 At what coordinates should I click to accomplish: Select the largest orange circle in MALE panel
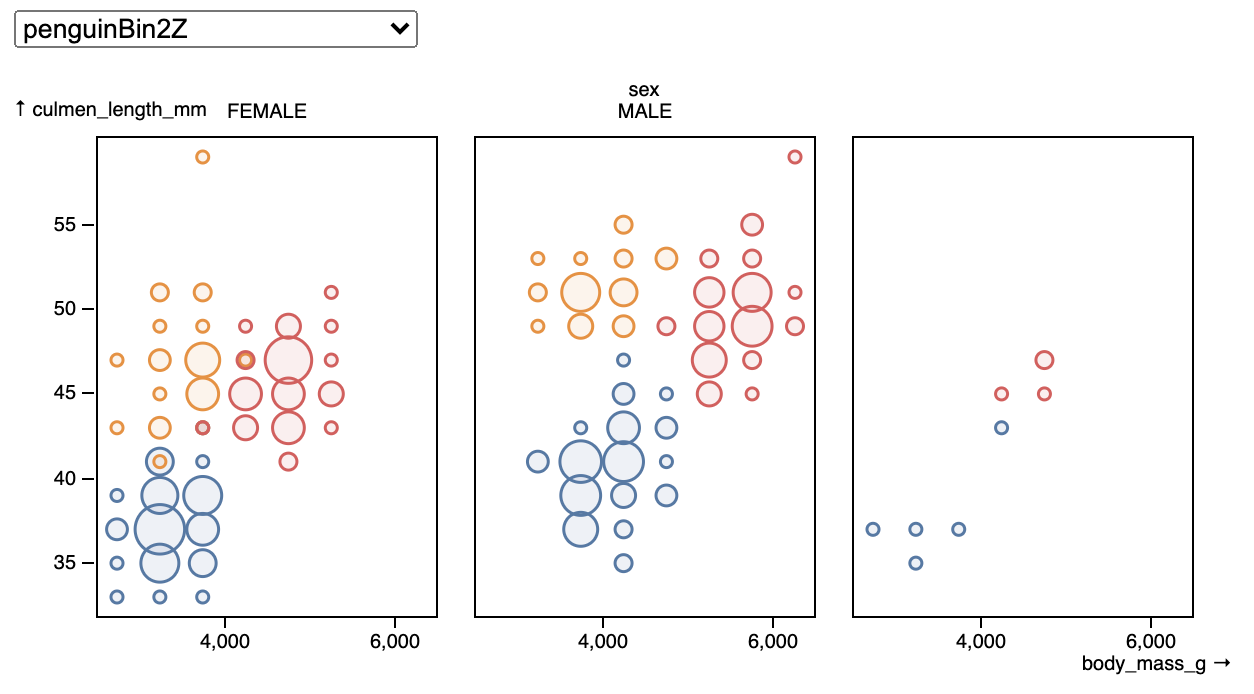pyautogui.click(x=580, y=293)
